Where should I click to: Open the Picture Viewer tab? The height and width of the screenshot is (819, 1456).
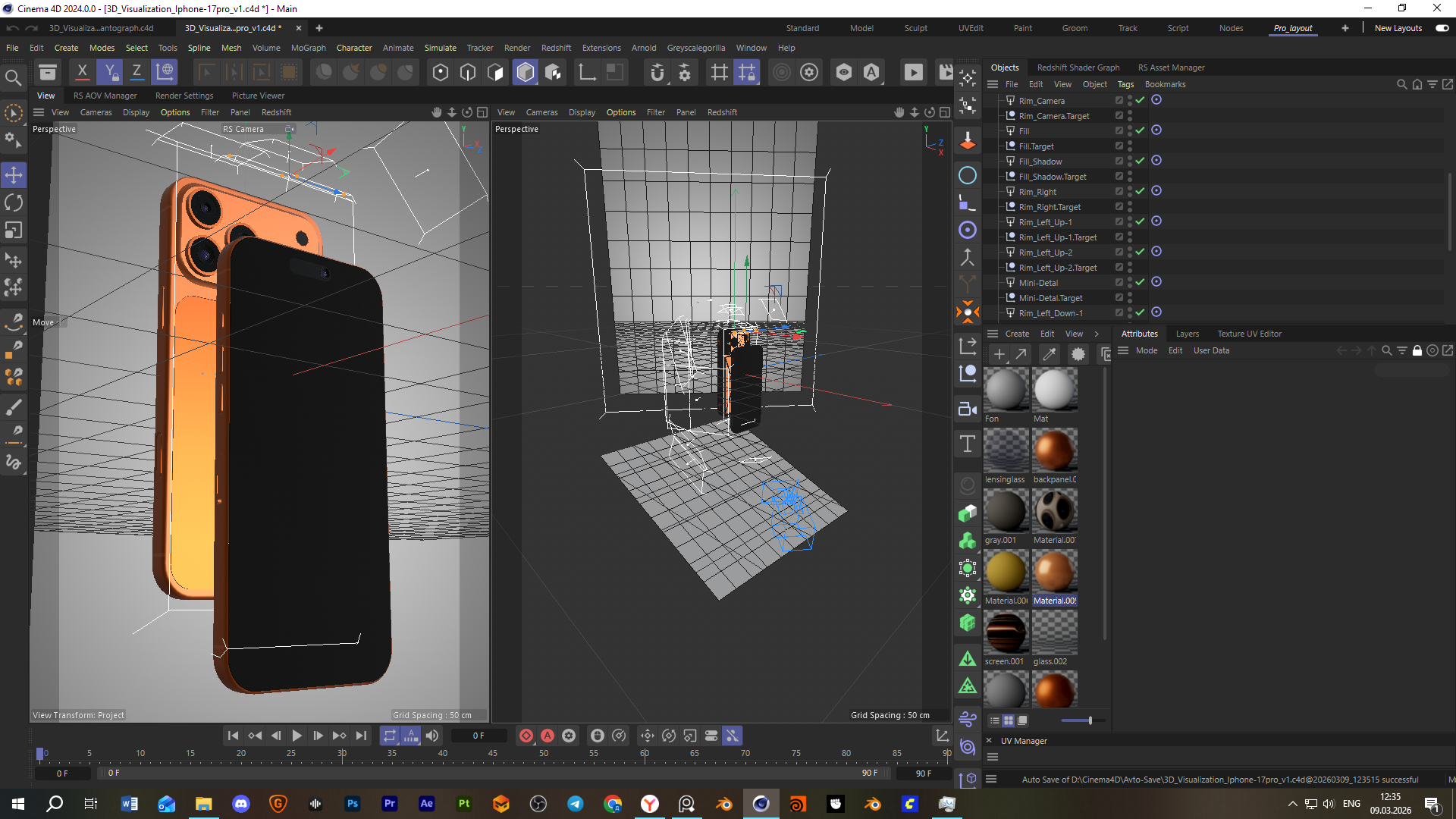(x=258, y=96)
